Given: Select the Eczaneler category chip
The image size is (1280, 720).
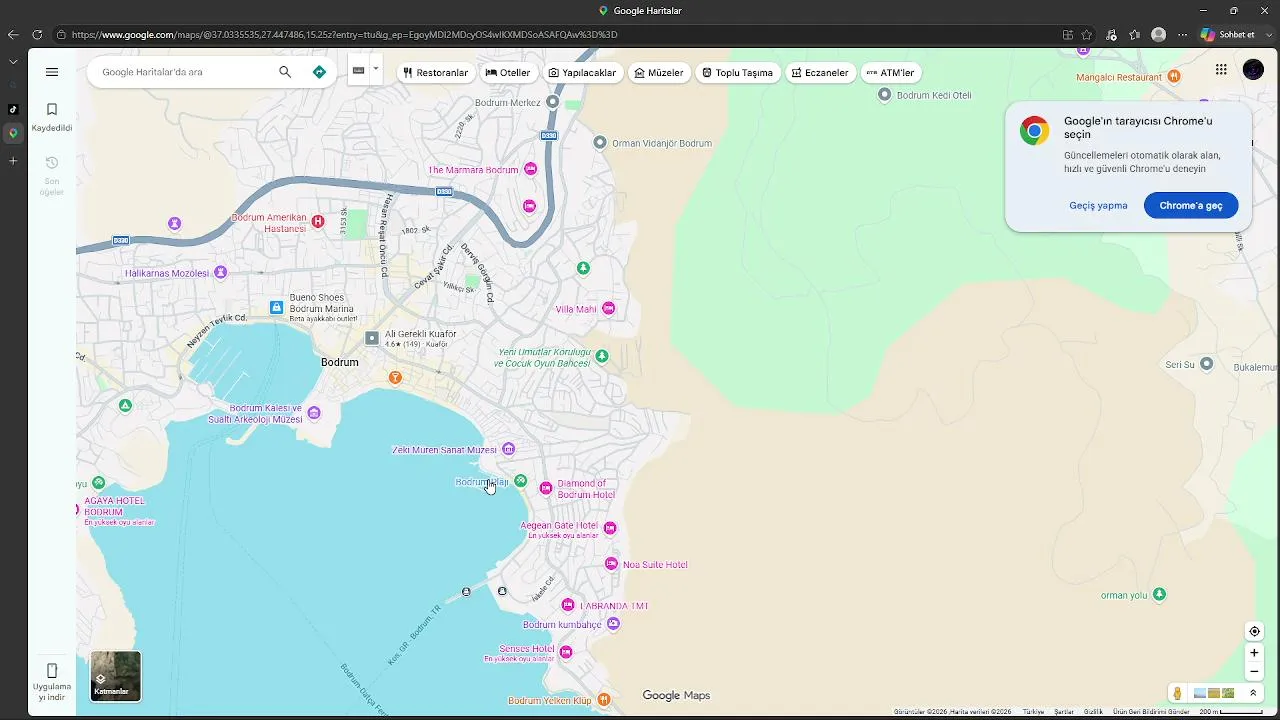Looking at the screenshot, I should pos(820,72).
